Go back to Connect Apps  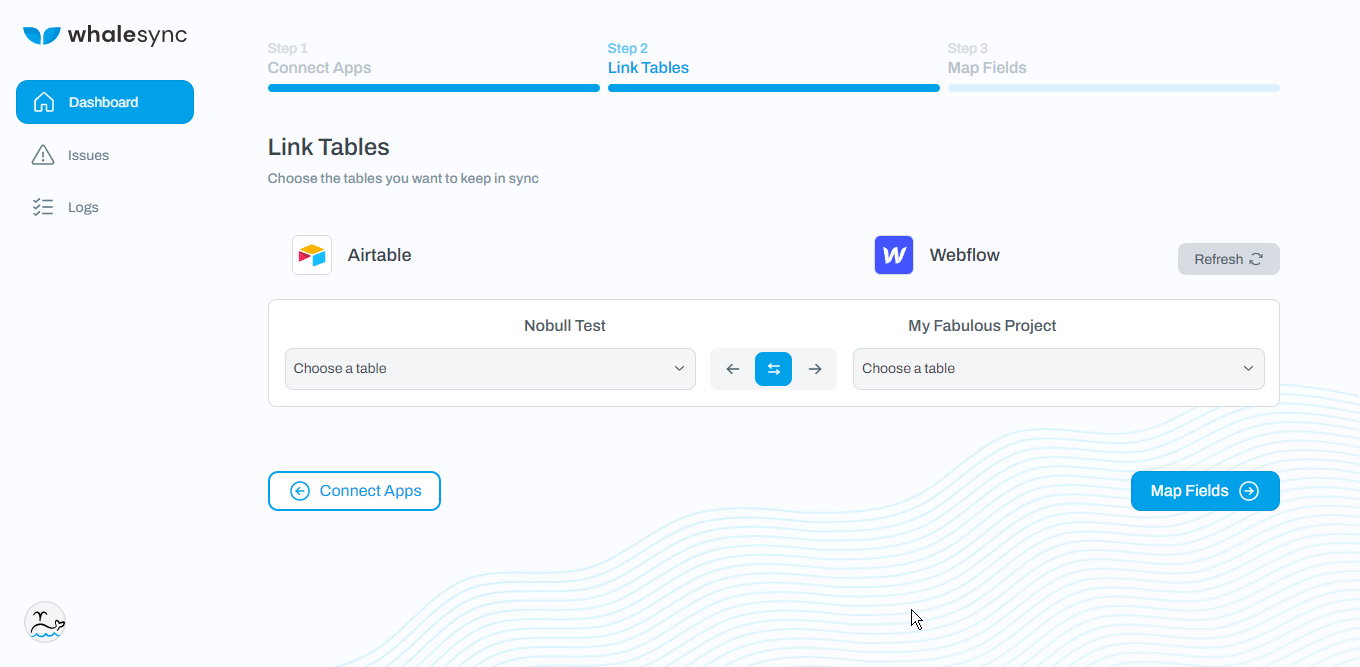[x=354, y=491]
